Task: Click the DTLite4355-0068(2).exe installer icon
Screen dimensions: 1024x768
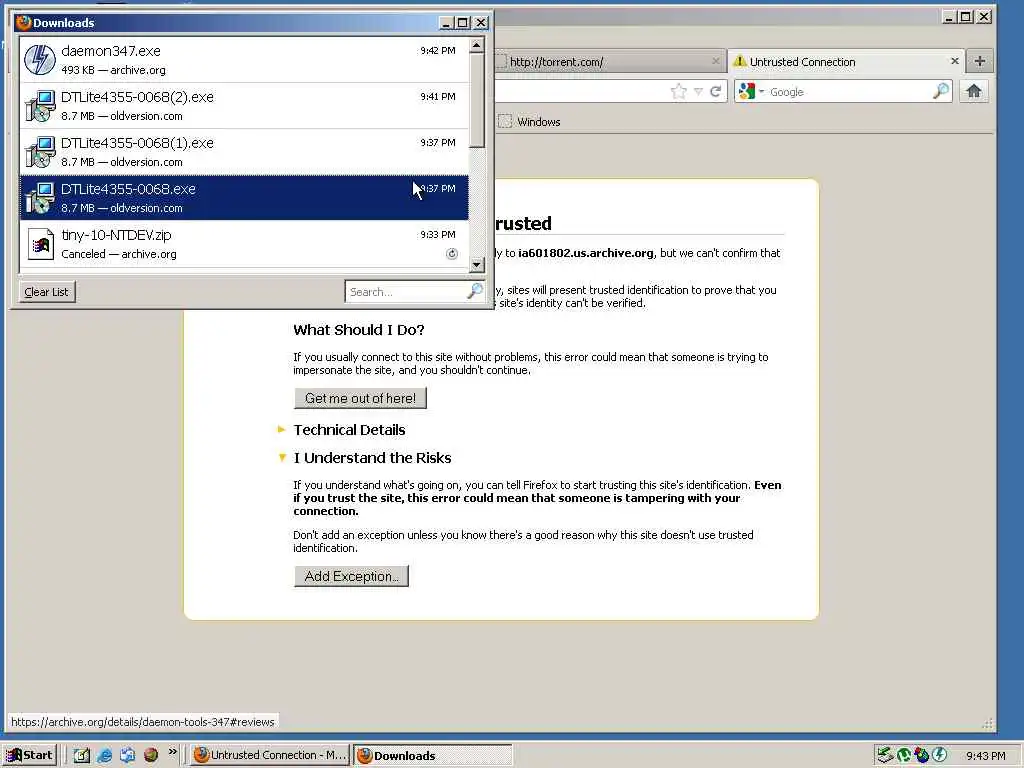Action: (x=40, y=106)
